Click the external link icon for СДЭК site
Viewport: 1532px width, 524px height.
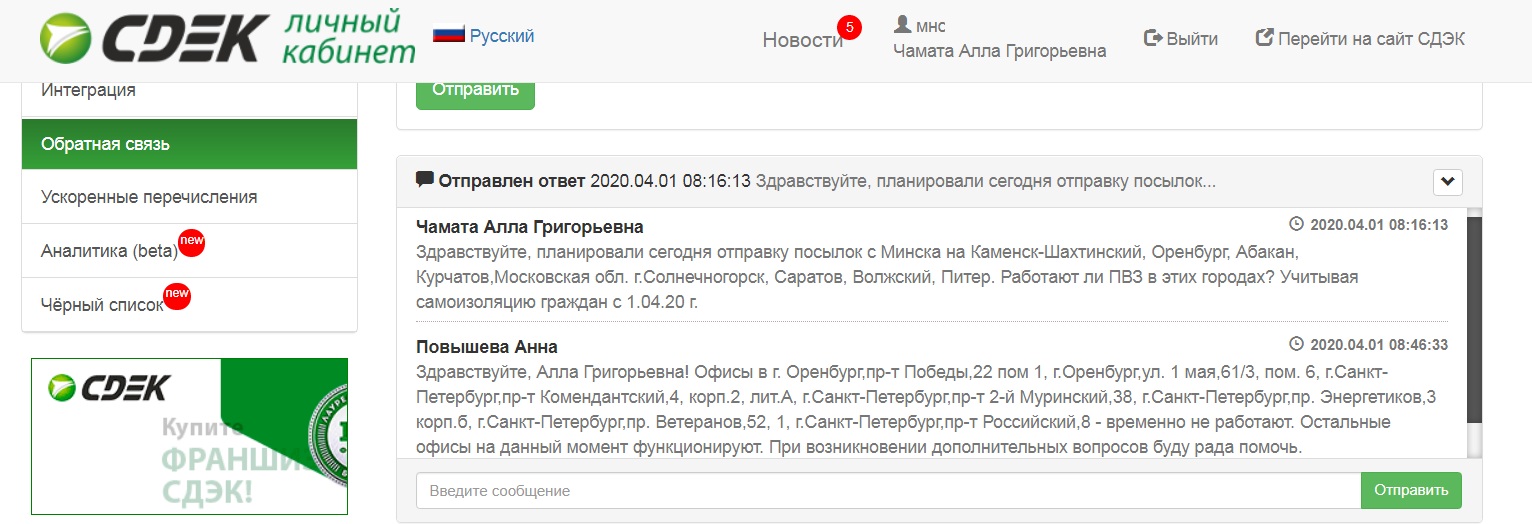click(1264, 39)
